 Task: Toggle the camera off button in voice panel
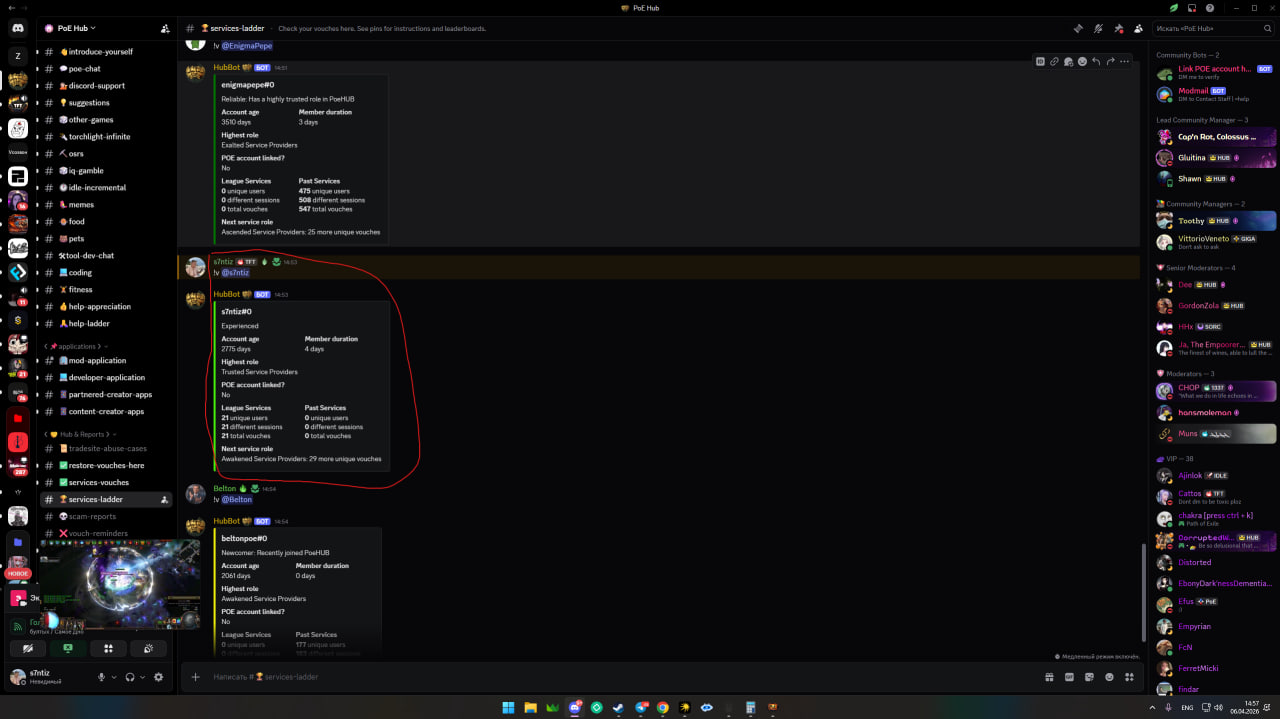pos(28,648)
